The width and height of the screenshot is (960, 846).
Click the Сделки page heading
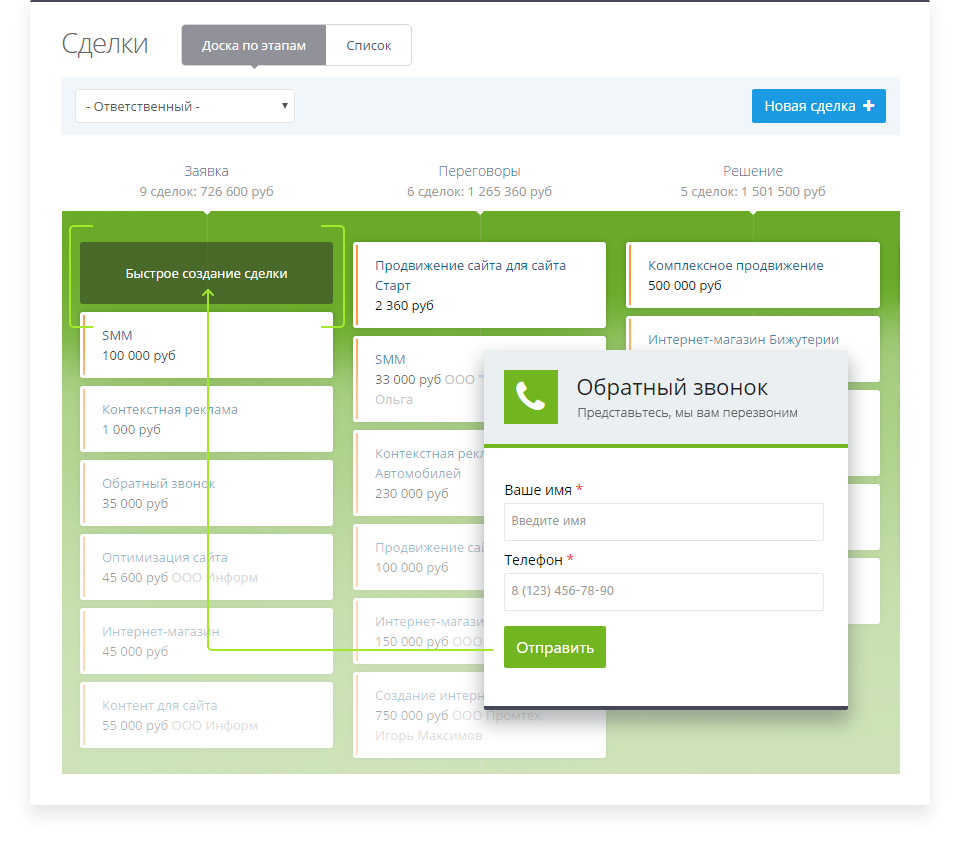point(105,44)
